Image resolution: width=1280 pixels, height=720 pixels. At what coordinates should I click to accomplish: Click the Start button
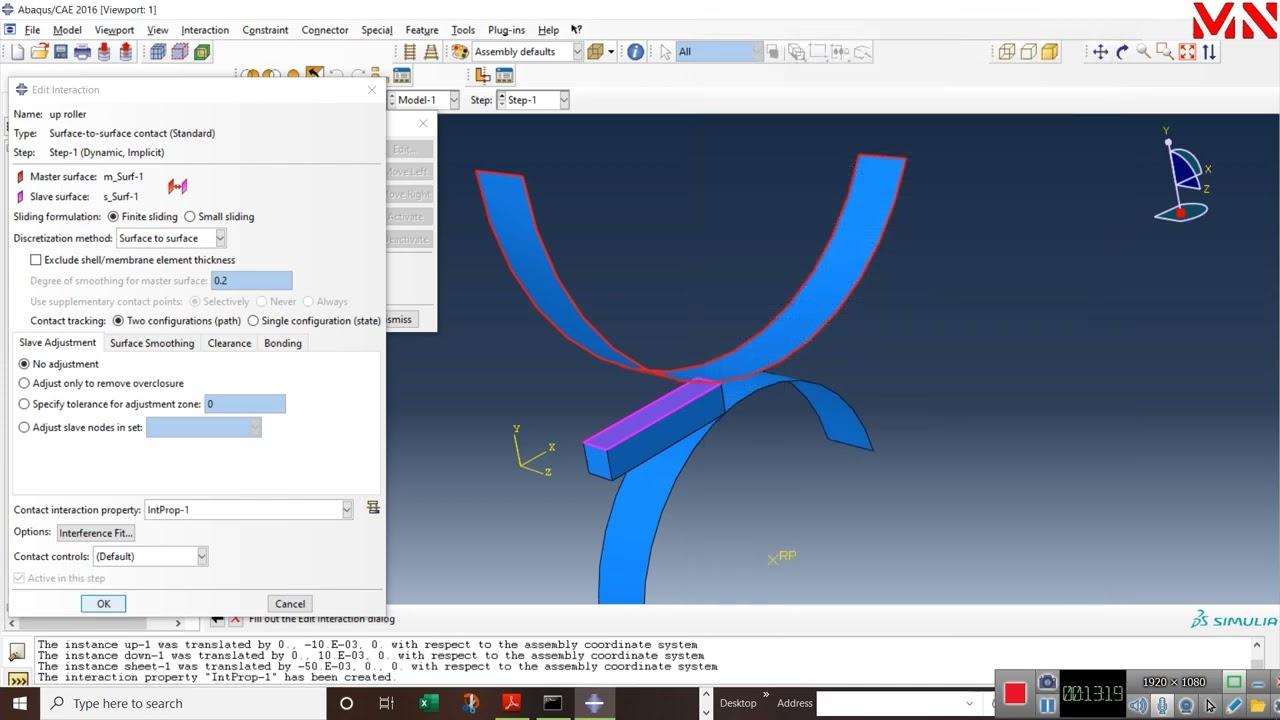[19, 703]
